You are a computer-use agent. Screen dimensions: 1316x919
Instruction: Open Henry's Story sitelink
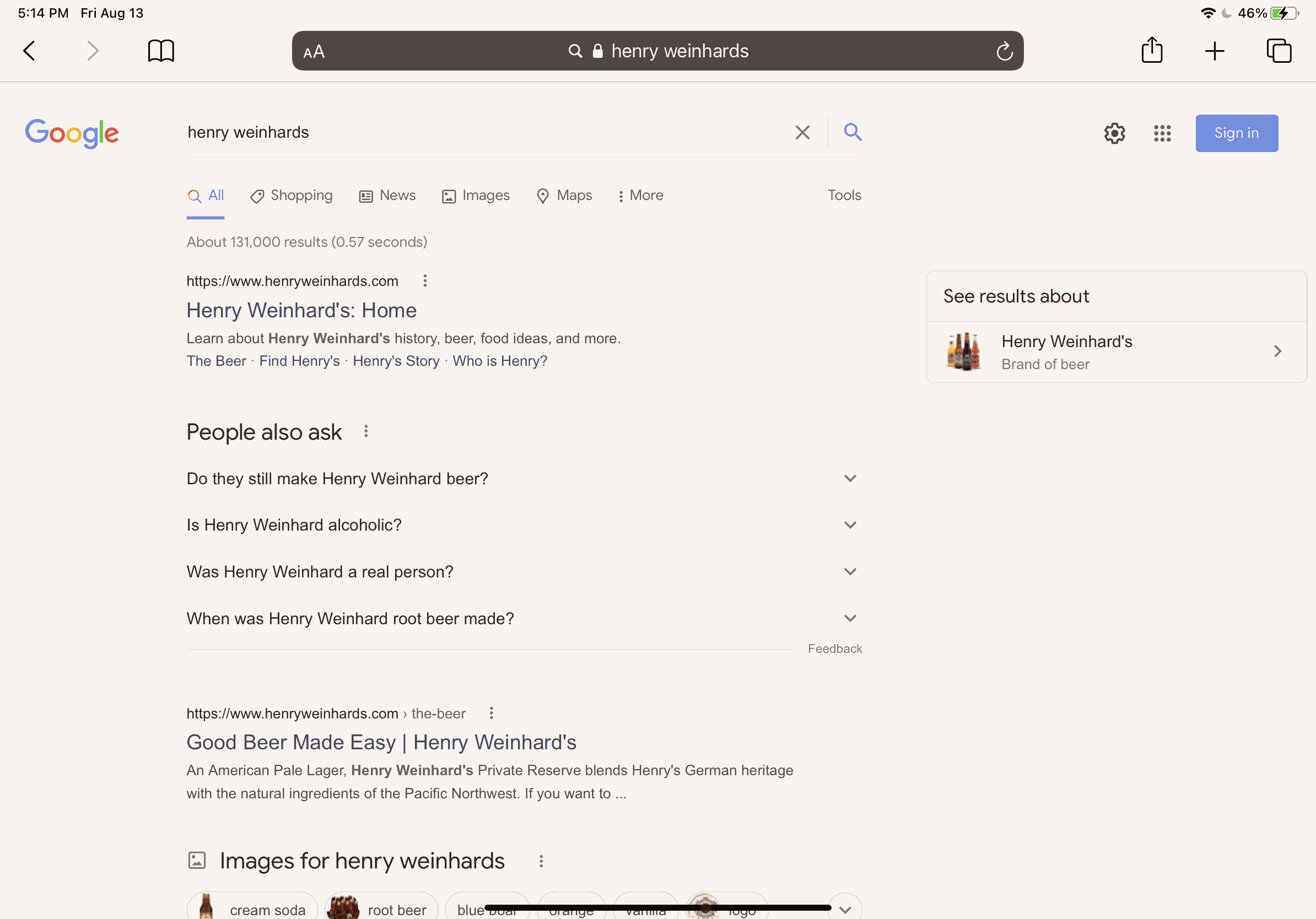(x=396, y=361)
